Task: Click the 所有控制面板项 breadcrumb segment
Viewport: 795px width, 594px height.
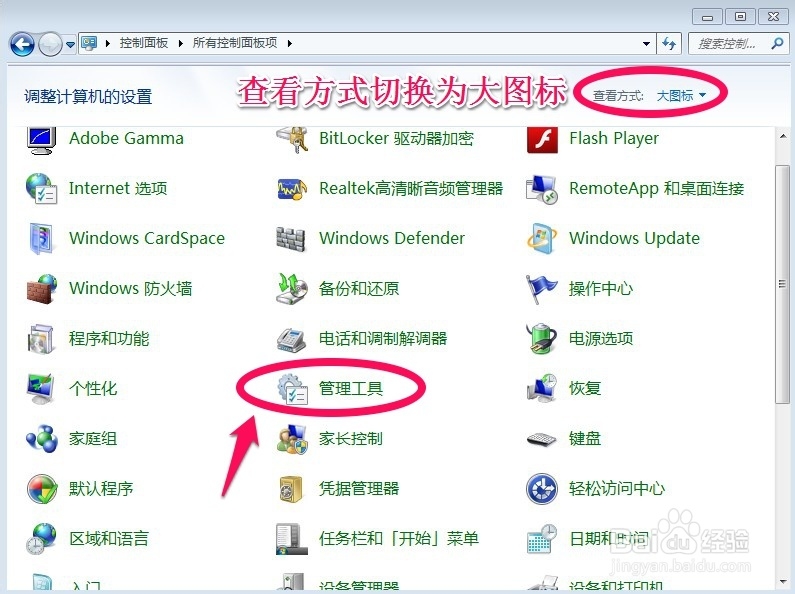Action: tap(235, 43)
